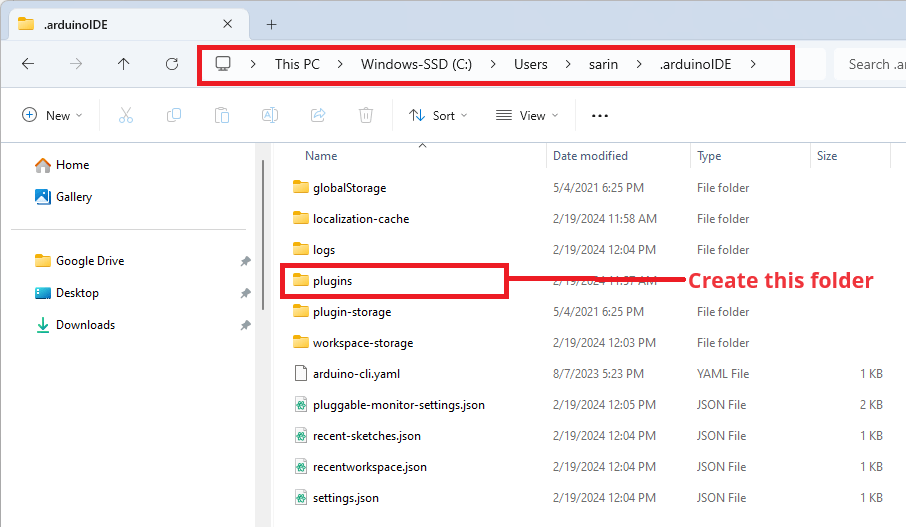Click the Cut scissors icon
The height and width of the screenshot is (527, 906).
(126, 115)
